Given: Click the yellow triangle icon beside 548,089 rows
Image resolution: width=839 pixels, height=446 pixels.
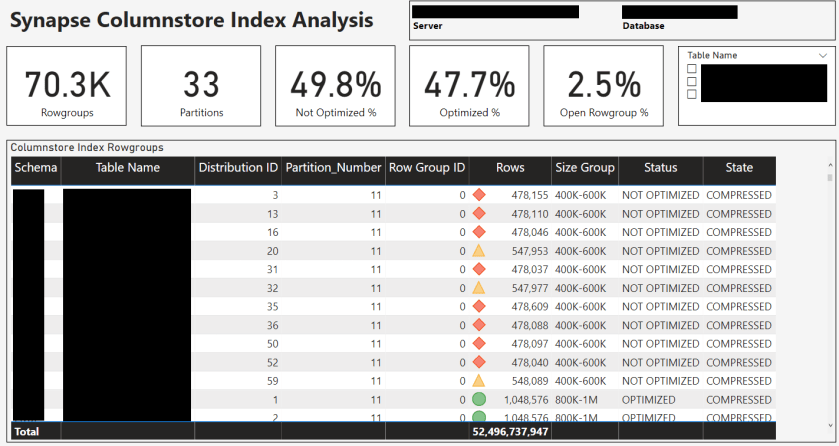Looking at the screenshot, I should [478, 381].
